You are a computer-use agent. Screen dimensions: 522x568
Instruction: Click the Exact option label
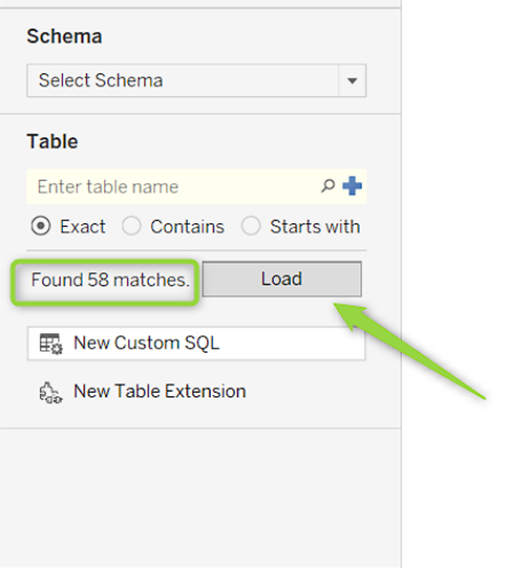click(x=83, y=227)
